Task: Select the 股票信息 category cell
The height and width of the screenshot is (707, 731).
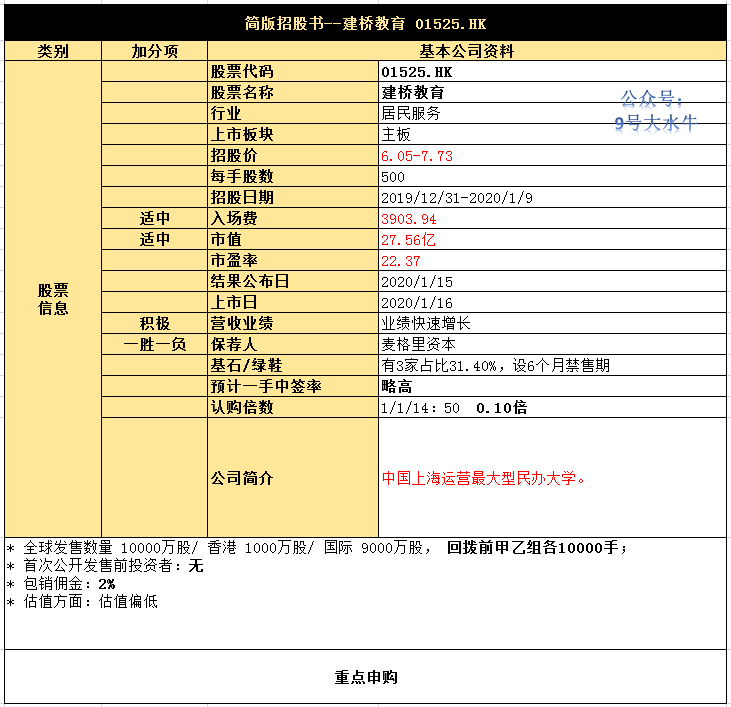Action: [53, 299]
